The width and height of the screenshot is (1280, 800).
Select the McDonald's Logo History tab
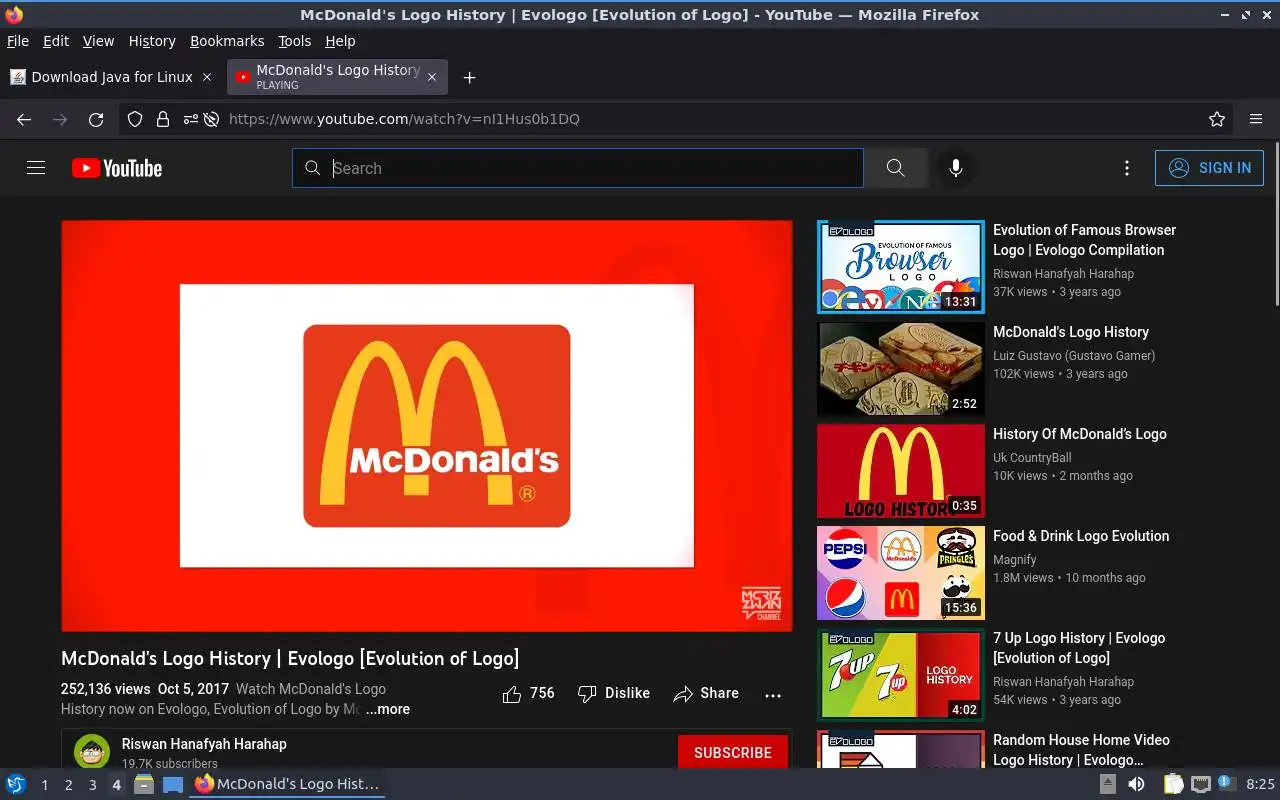pos(337,77)
